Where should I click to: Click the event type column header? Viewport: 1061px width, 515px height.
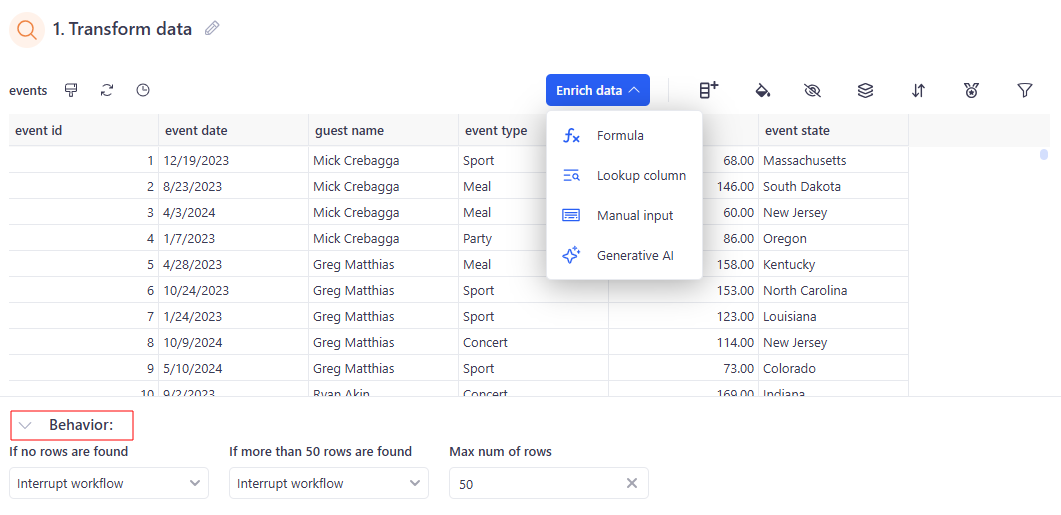pyautogui.click(x=502, y=131)
